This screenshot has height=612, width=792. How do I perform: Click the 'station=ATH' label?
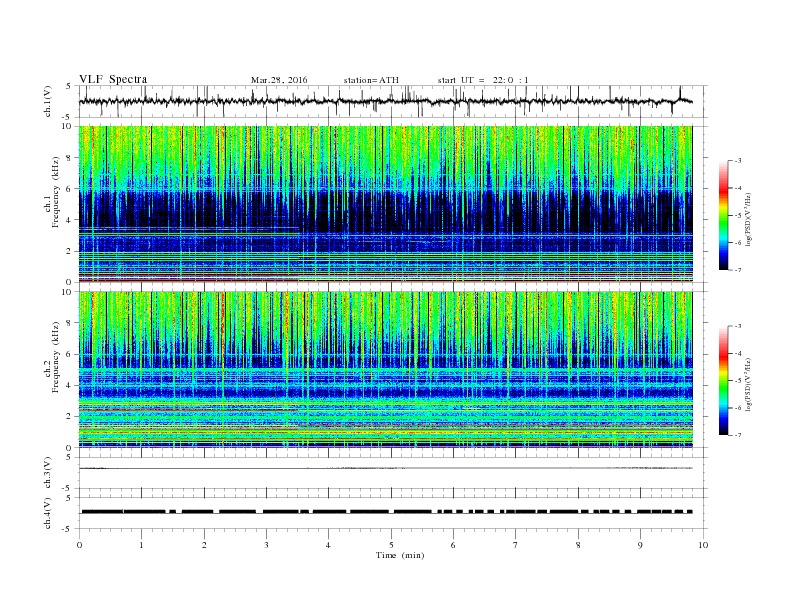click(371, 80)
